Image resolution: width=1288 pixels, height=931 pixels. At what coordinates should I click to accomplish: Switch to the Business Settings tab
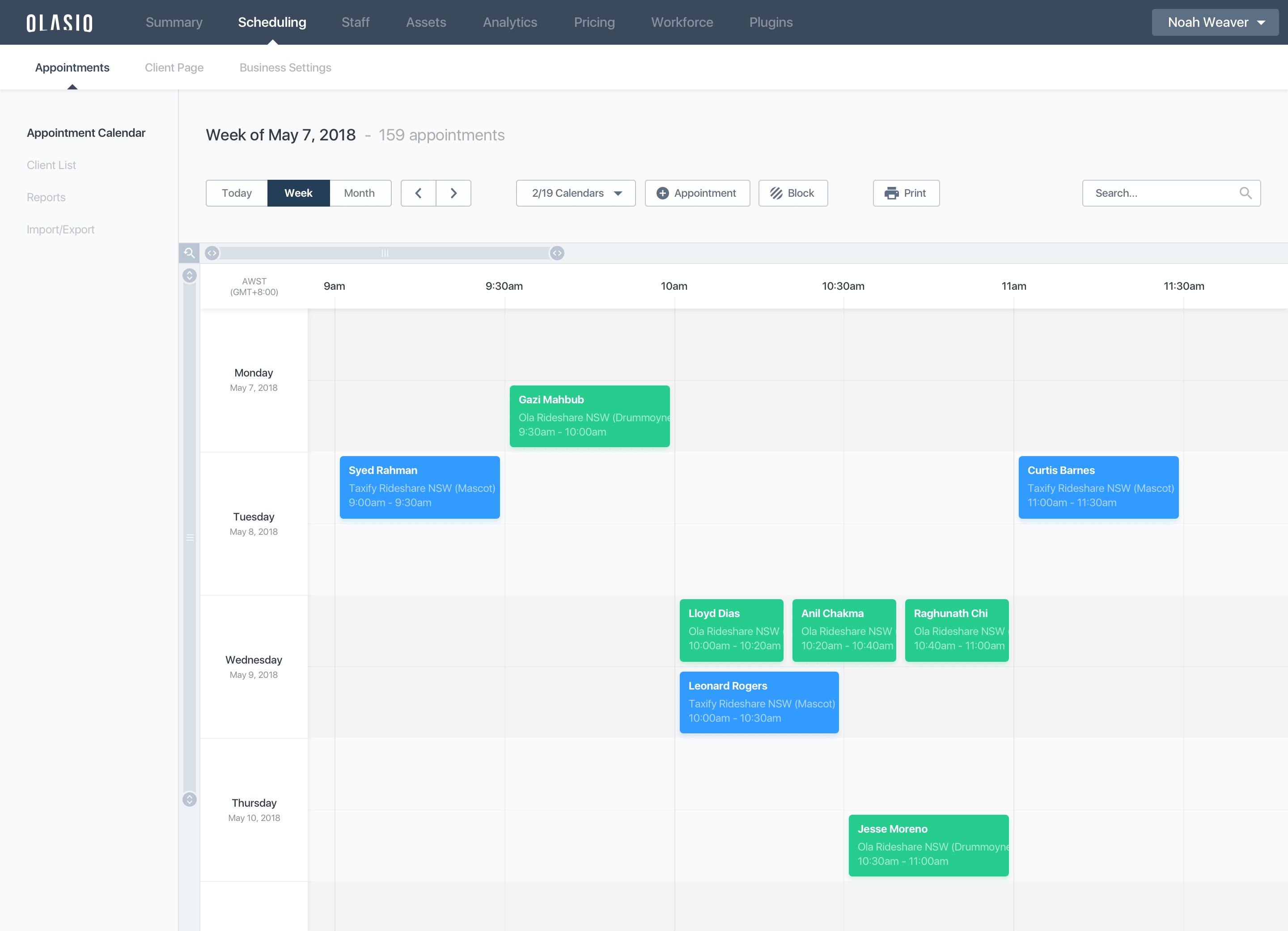285,68
